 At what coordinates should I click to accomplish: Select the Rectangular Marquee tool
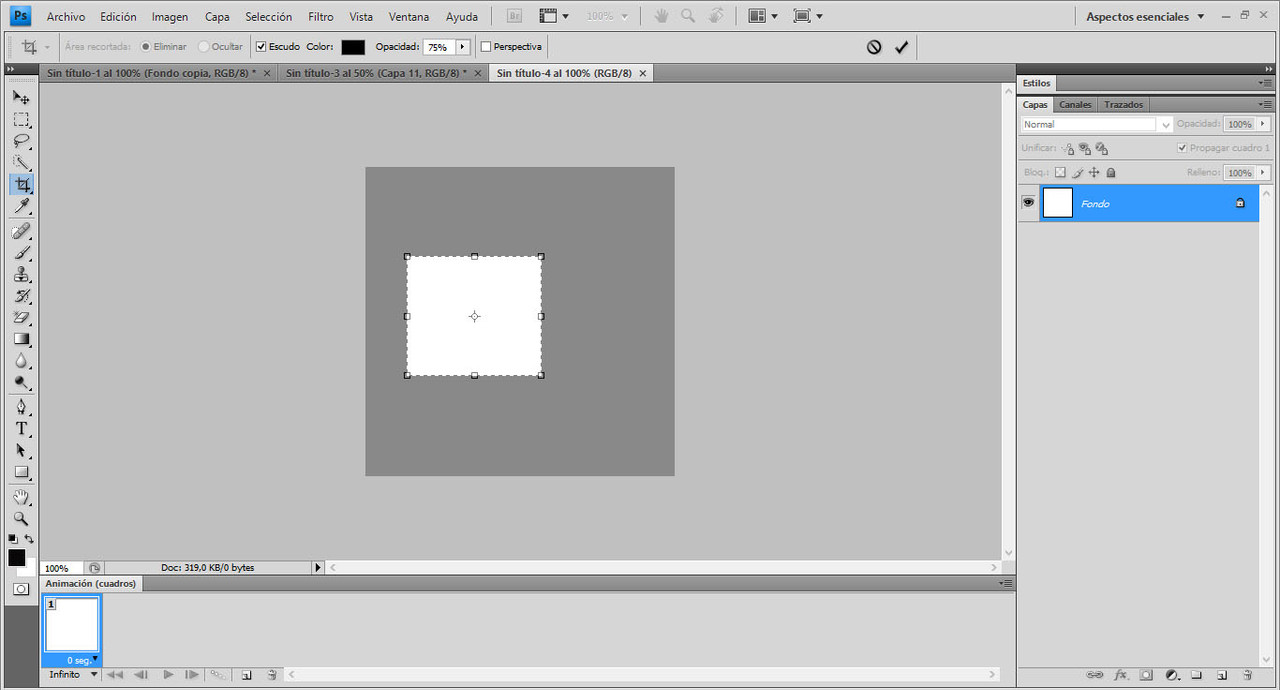pos(21,119)
